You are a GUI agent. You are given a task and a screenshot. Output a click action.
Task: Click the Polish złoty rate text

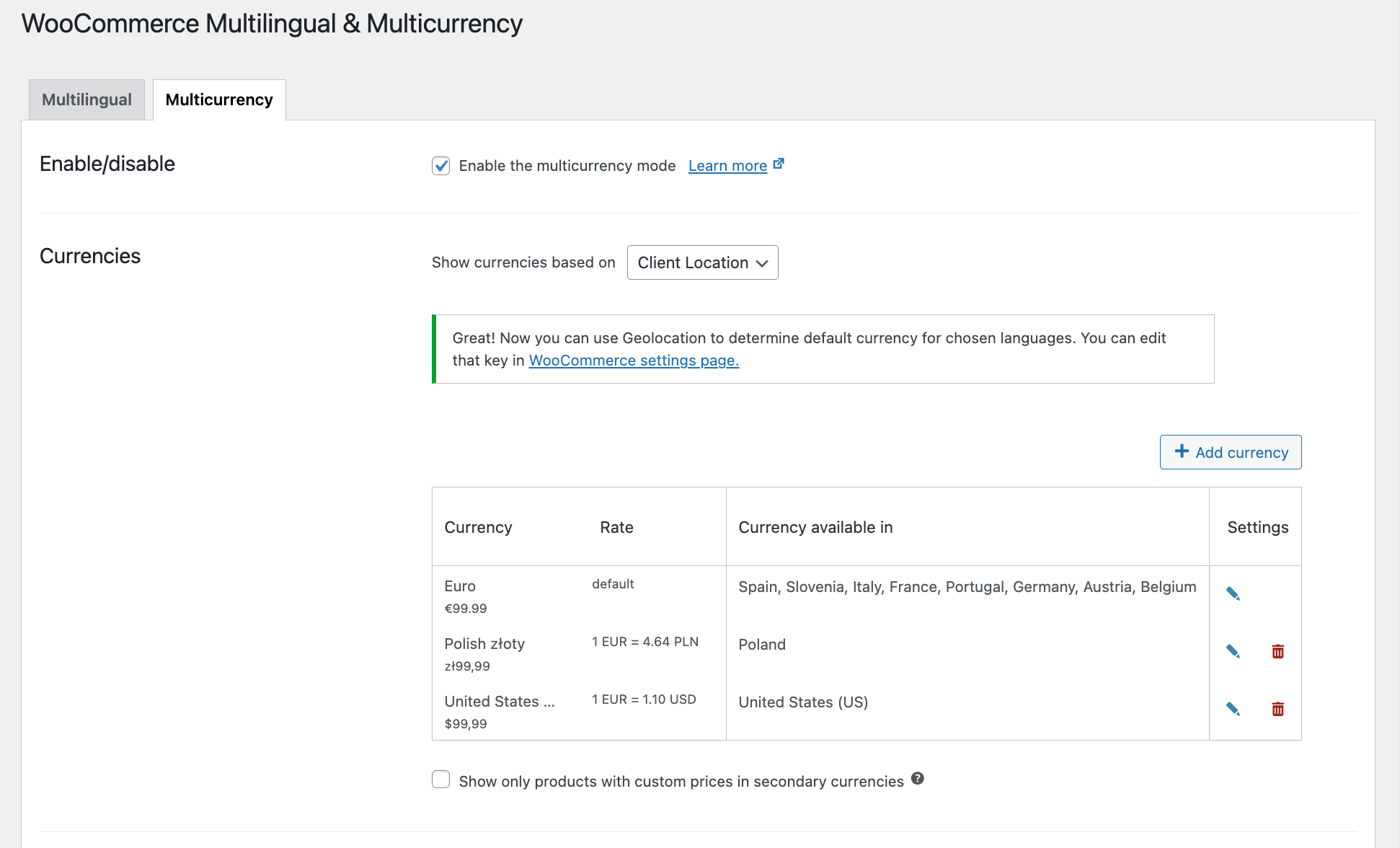pos(645,642)
